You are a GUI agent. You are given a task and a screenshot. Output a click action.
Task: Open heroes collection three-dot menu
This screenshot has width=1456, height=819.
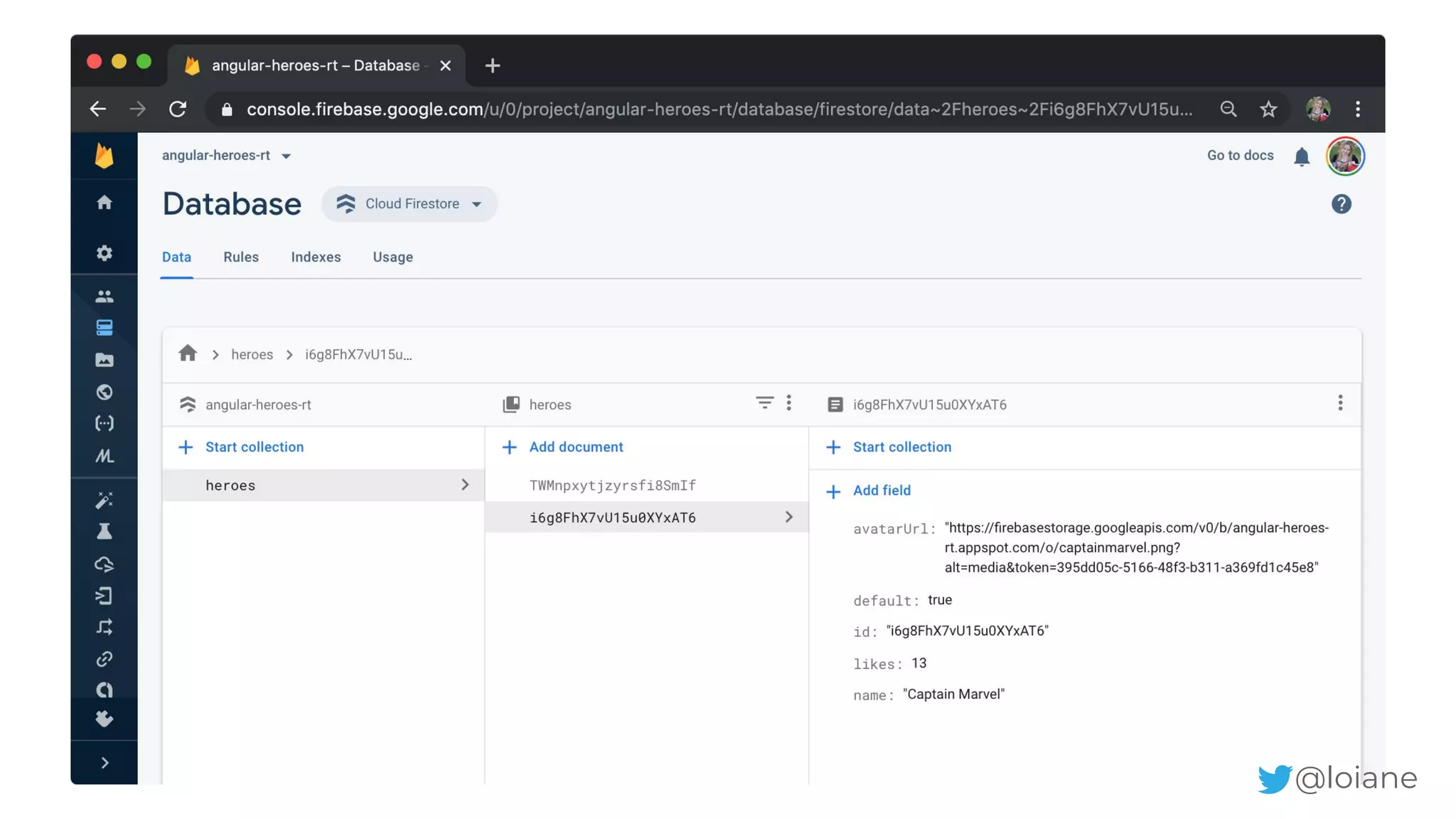point(788,403)
